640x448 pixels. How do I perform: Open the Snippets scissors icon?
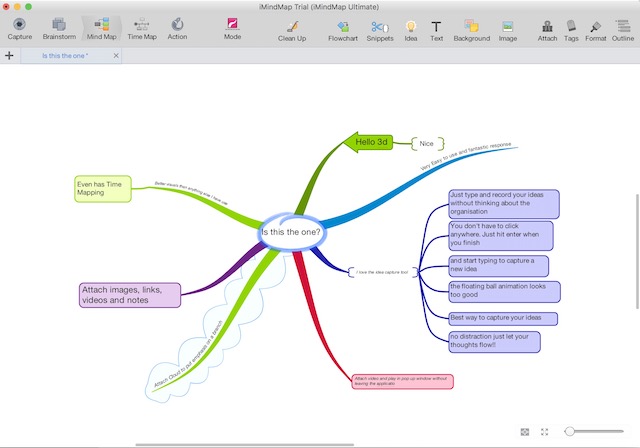pos(380,27)
